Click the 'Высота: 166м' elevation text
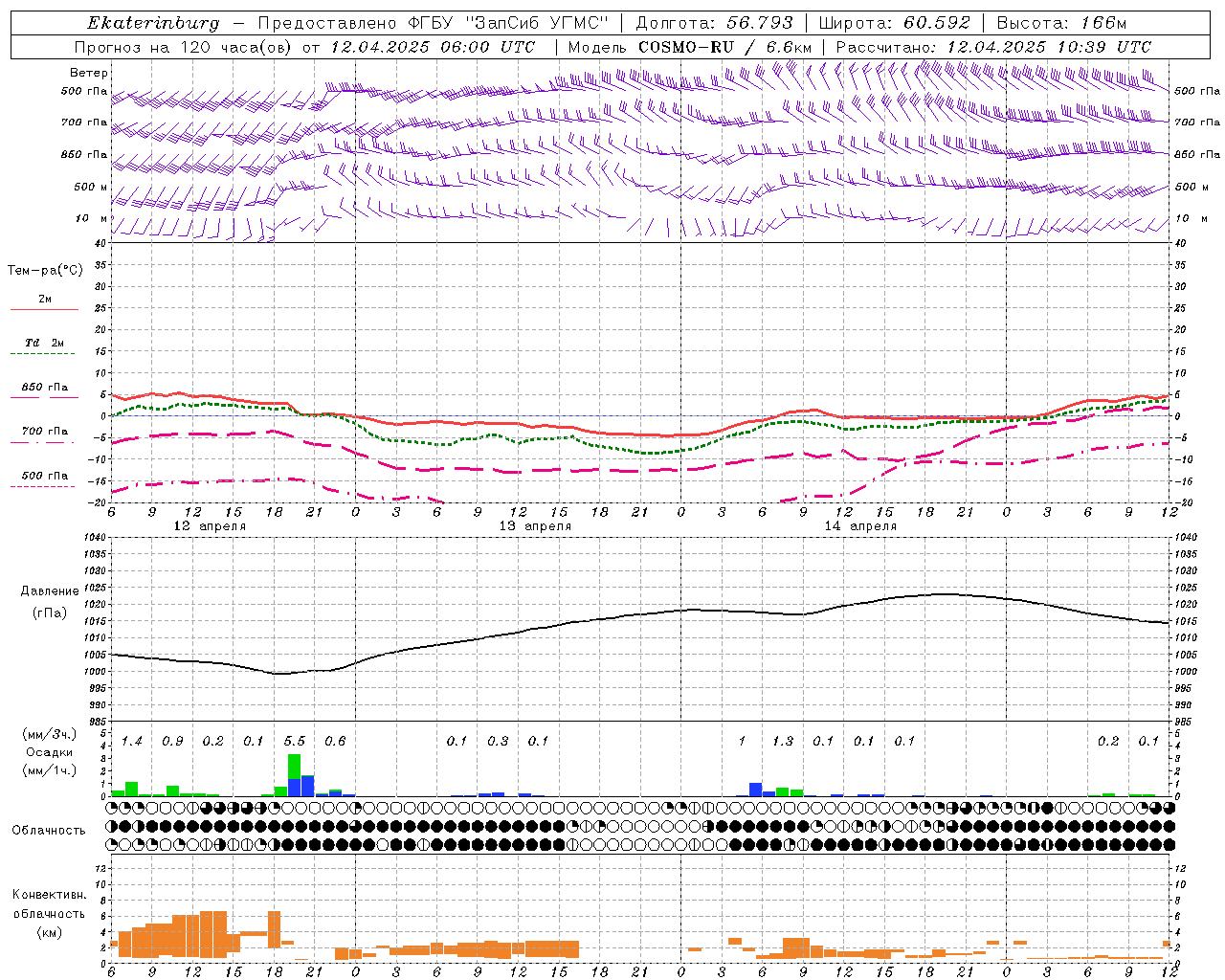The width and height of the screenshot is (1225, 980). click(x=1061, y=23)
